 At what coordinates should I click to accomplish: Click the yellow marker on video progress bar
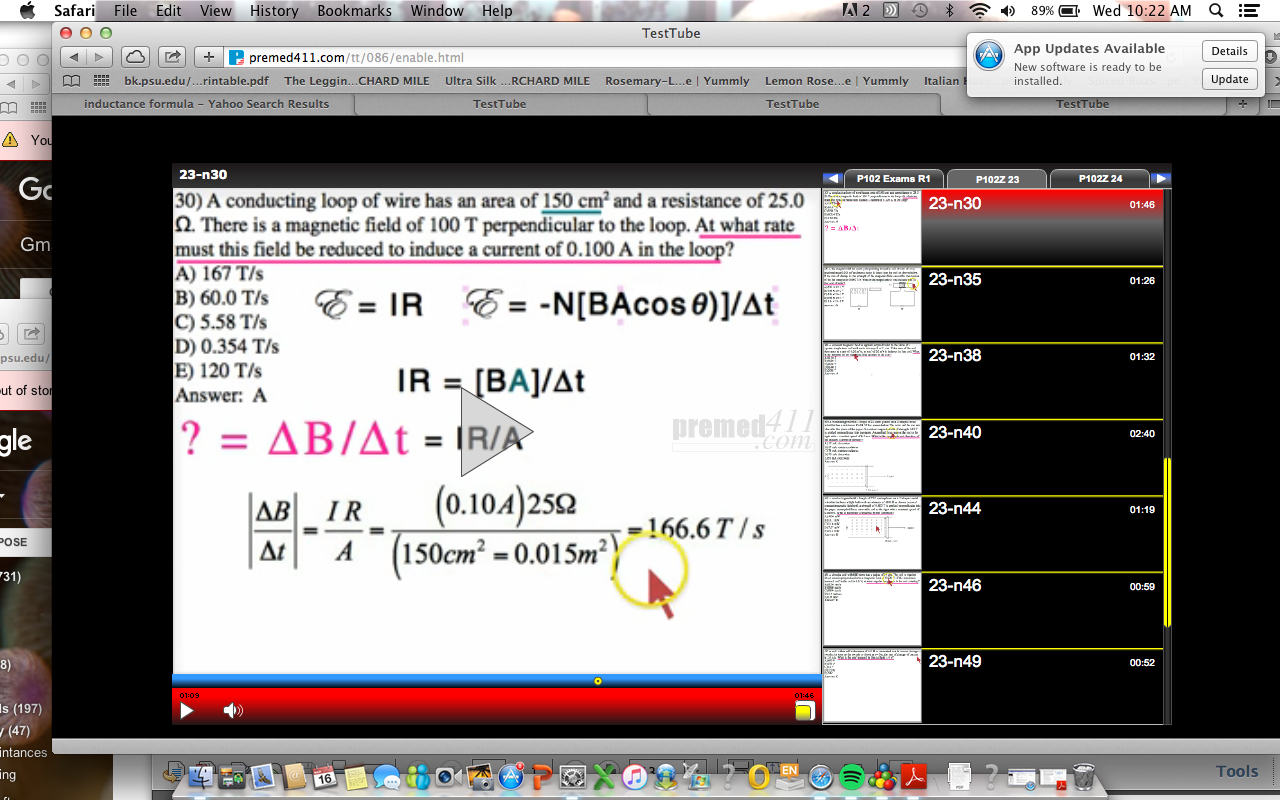(598, 681)
